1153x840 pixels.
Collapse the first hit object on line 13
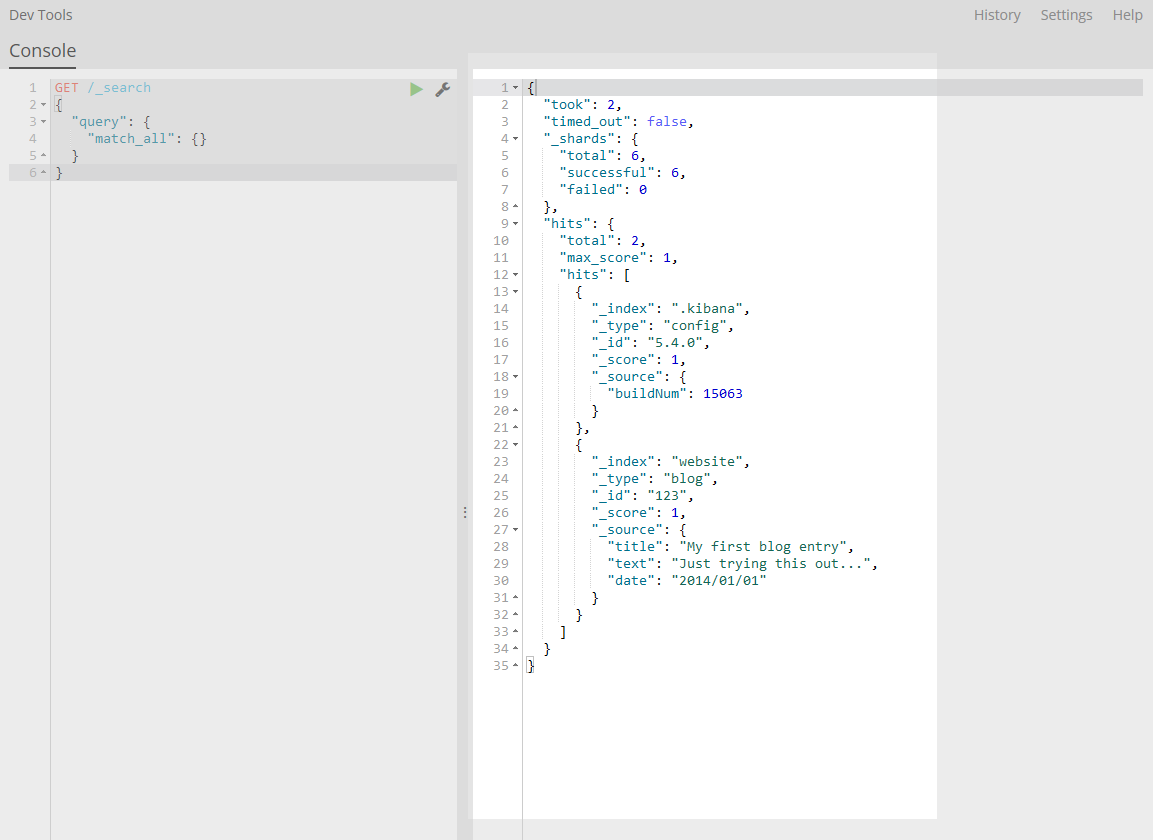coord(516,291)
